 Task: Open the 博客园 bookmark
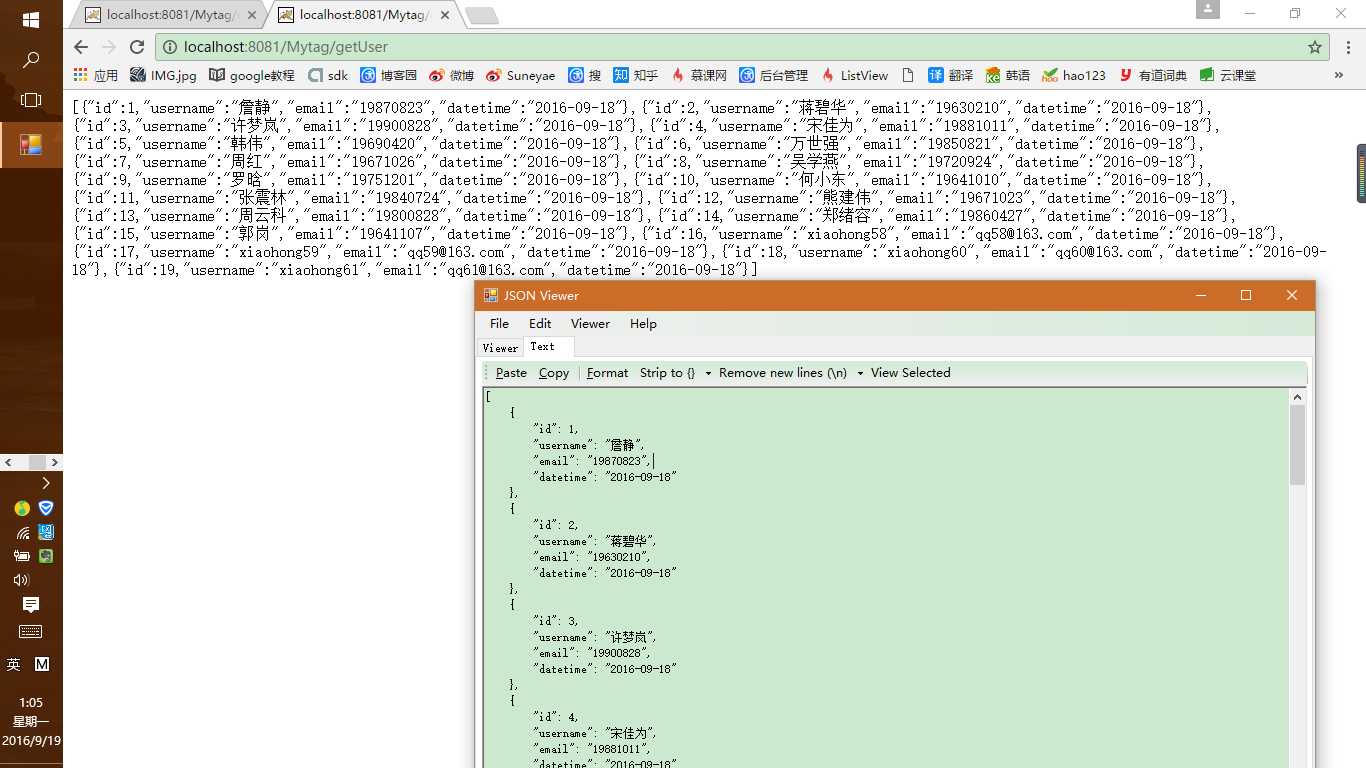point(389,75)
